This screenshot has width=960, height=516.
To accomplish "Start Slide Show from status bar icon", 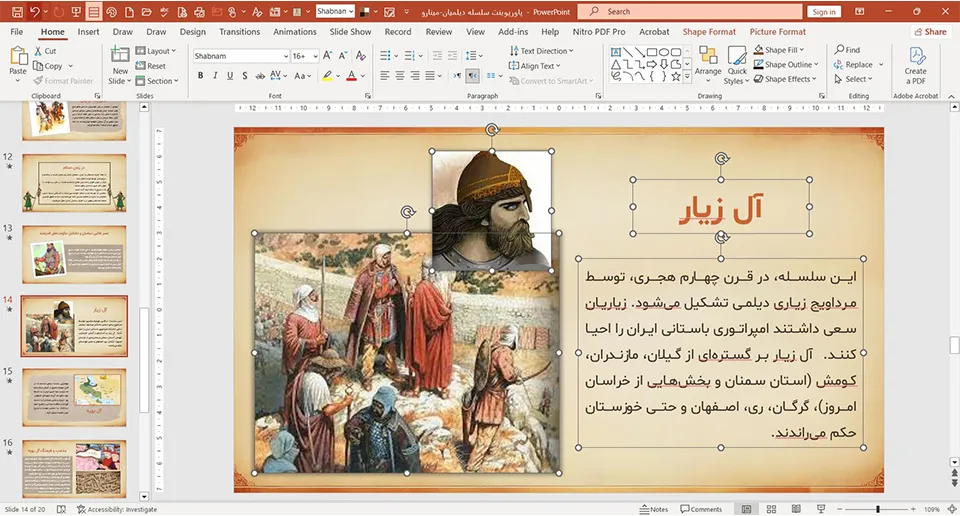I will click(x=821, y=509).
